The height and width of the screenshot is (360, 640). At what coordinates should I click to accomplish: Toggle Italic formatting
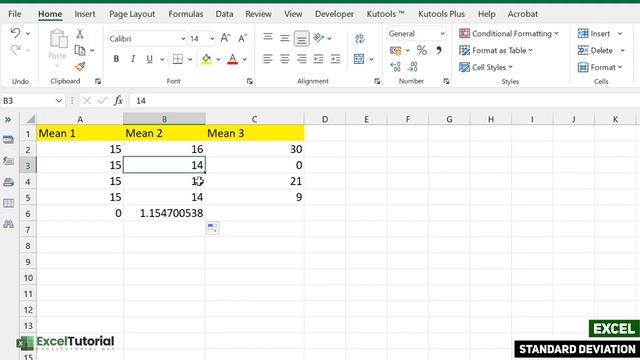133,59
